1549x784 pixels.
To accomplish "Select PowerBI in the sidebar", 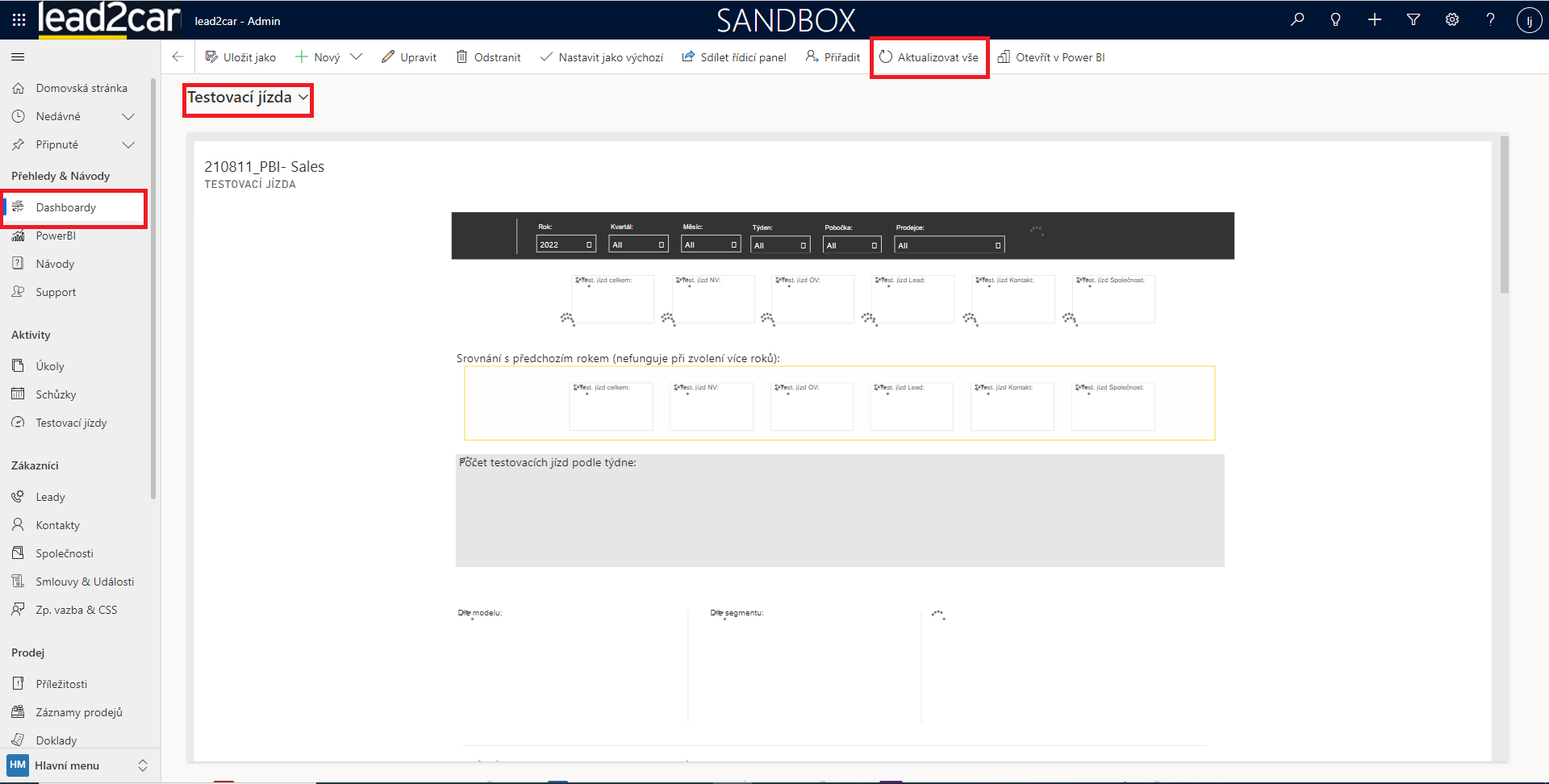I will pos(56,236).
